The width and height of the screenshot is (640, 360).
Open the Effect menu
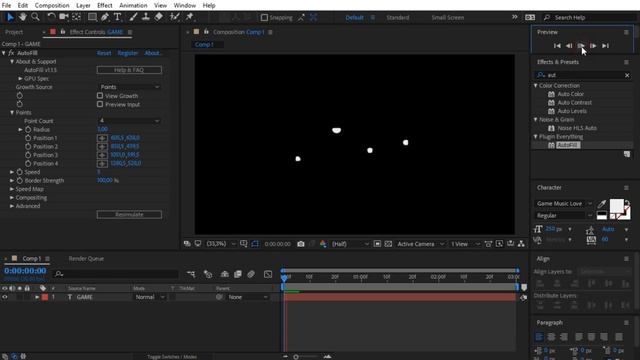pos(104,5)
